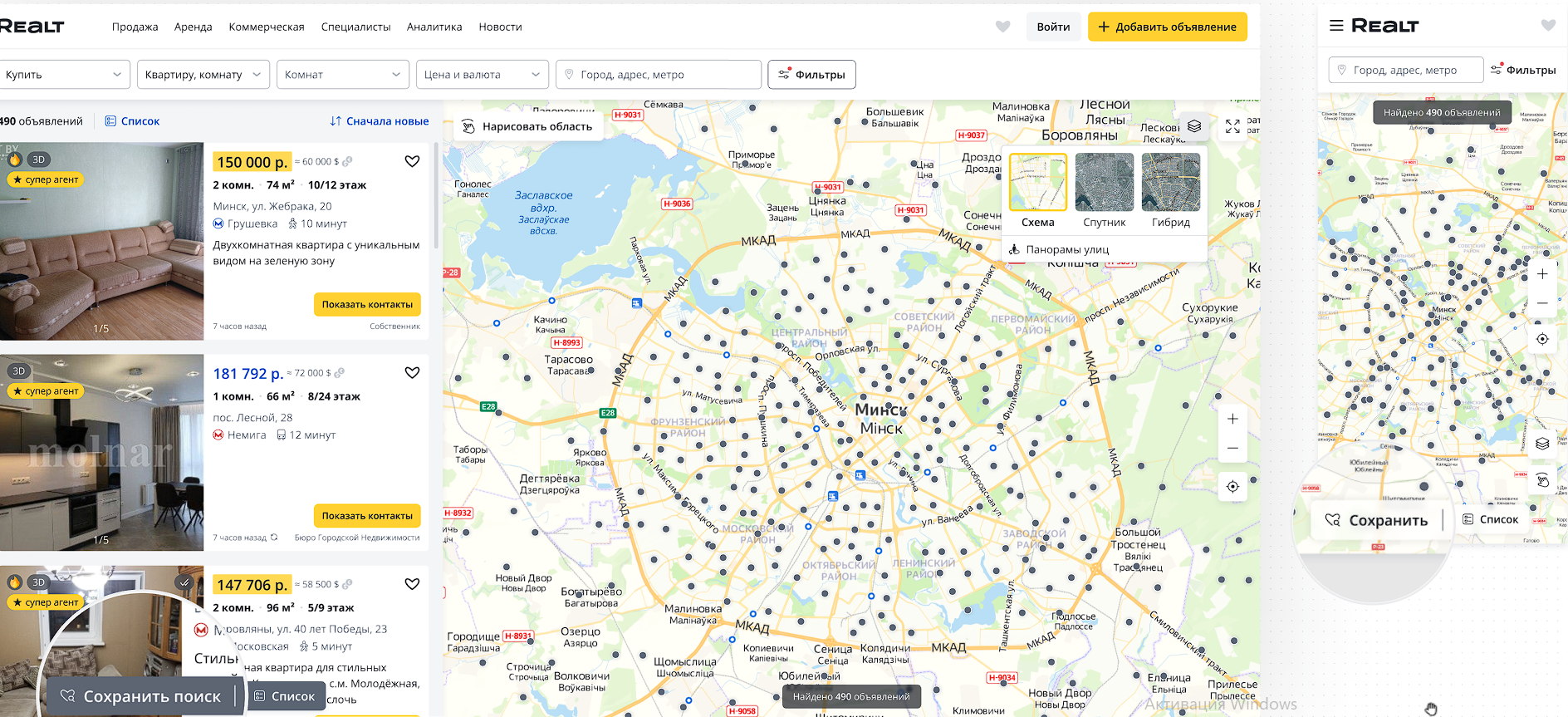The image size is (1568, 717).
Task: Click currency converter icon beside 58 500 $
Action: [347, 584]
